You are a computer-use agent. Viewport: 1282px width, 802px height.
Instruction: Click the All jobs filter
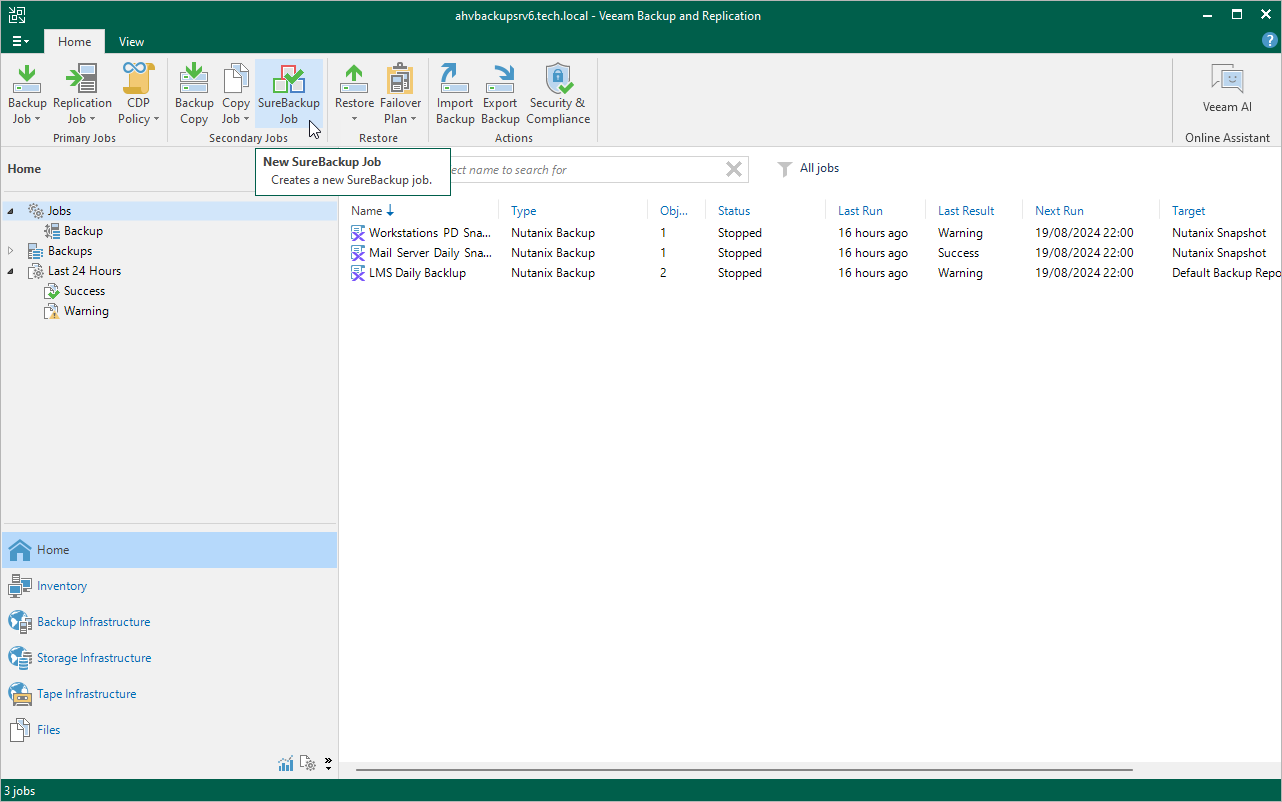click(x=808, y=169)
